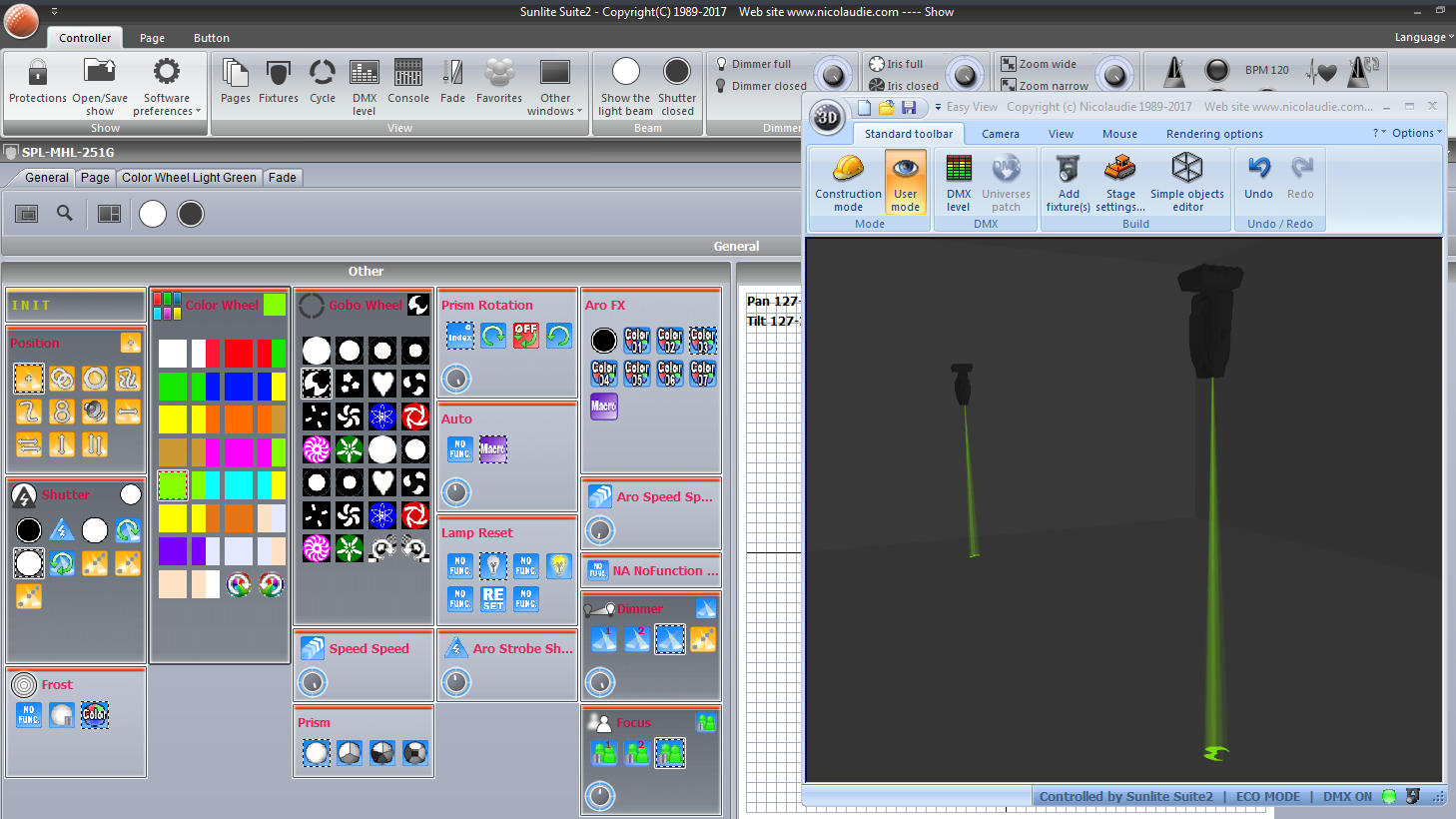Viewport: 1456px width, 819px height.
Task: Open the Mouse tab in the 3D window
Action: [x=1119, y=134]
